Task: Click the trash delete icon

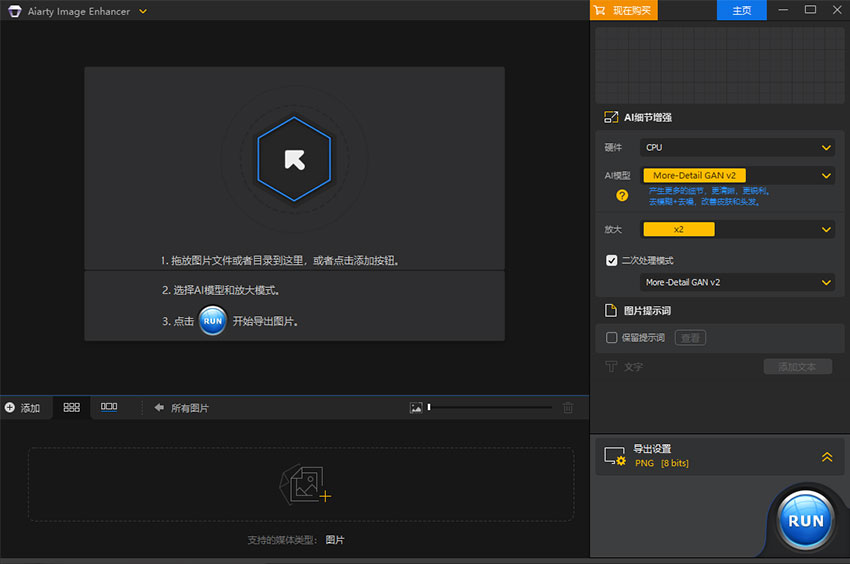Action: pos(568,408)
